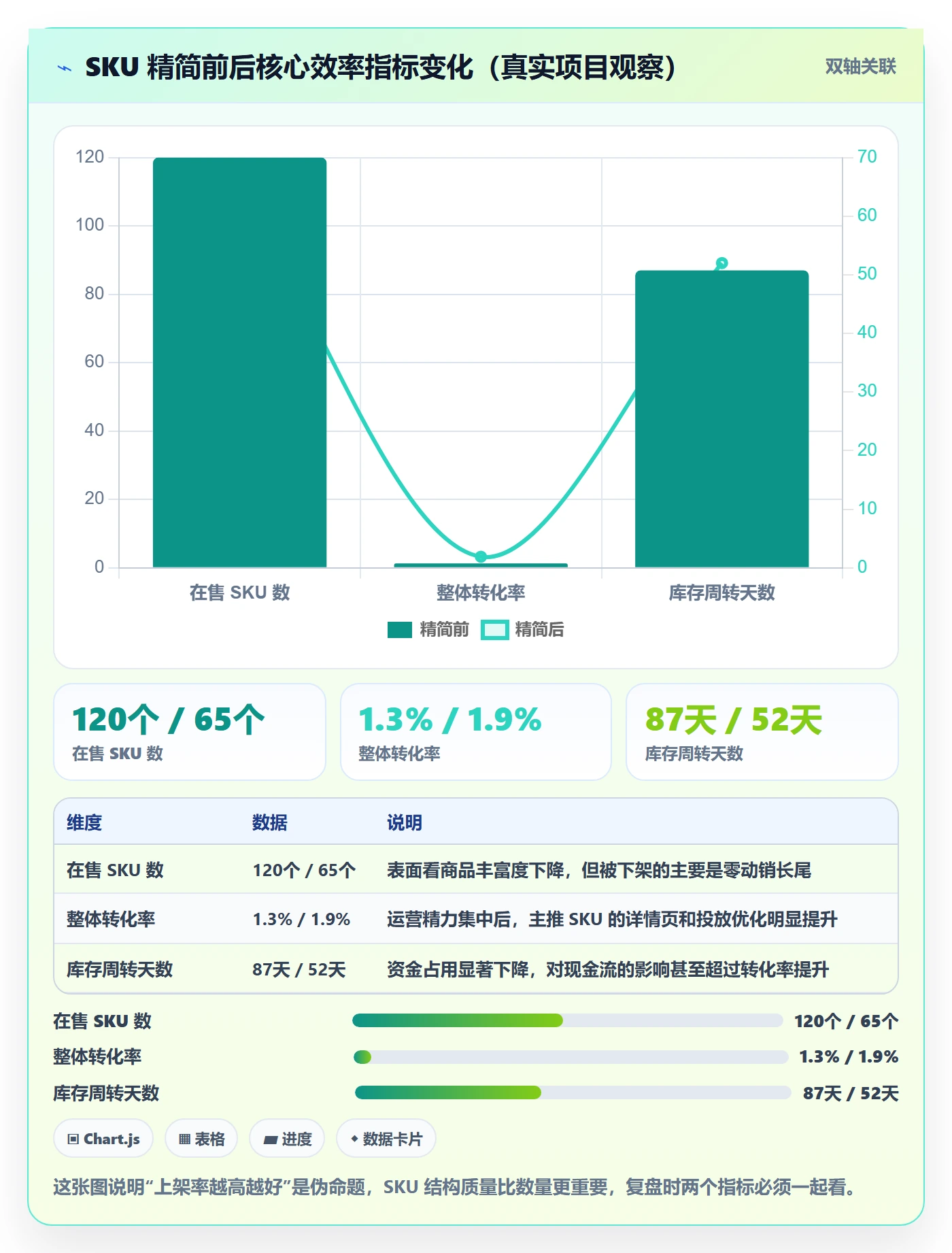Click the 进度 tag chip

(287, 1139)
